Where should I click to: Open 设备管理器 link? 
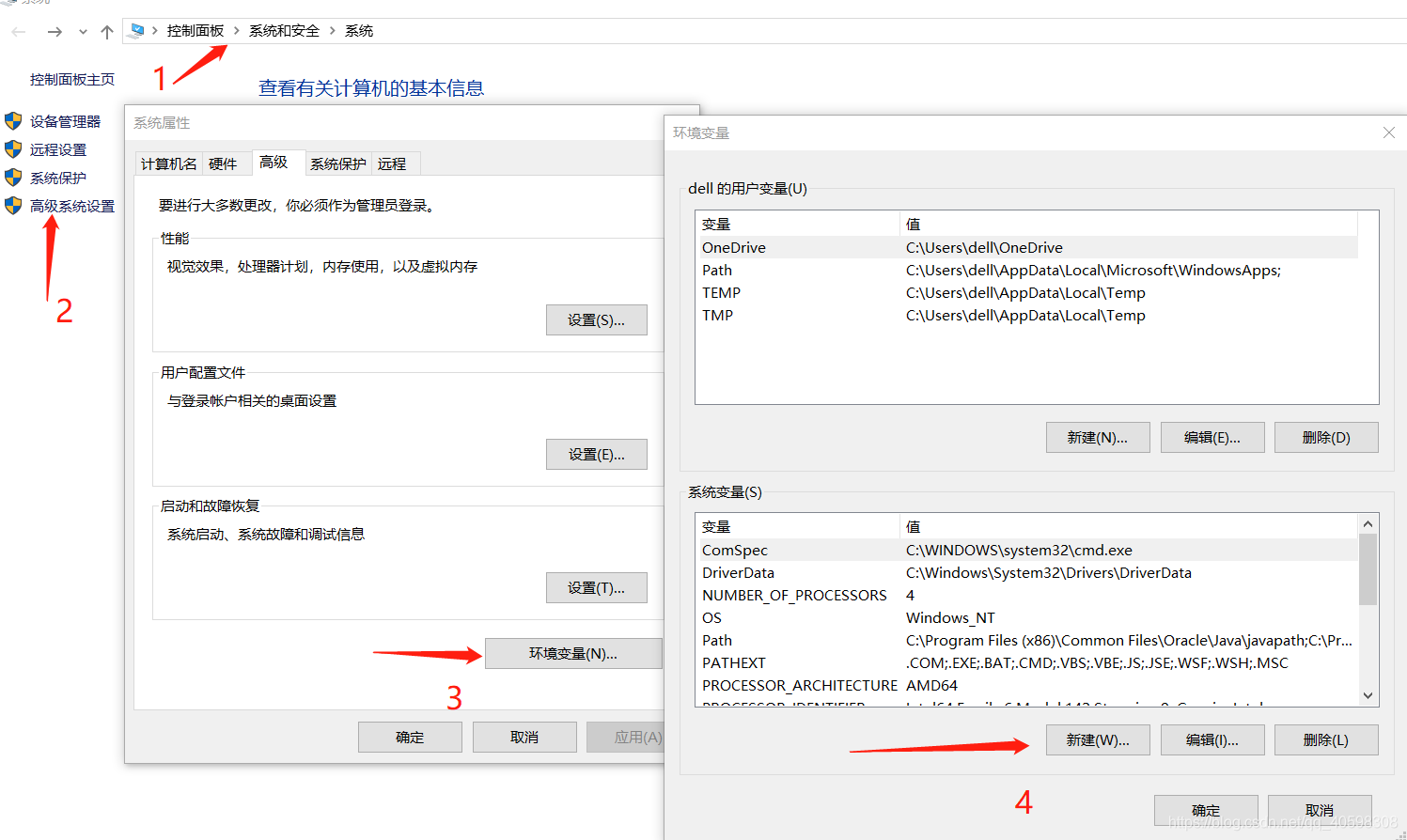pos(65,121)
